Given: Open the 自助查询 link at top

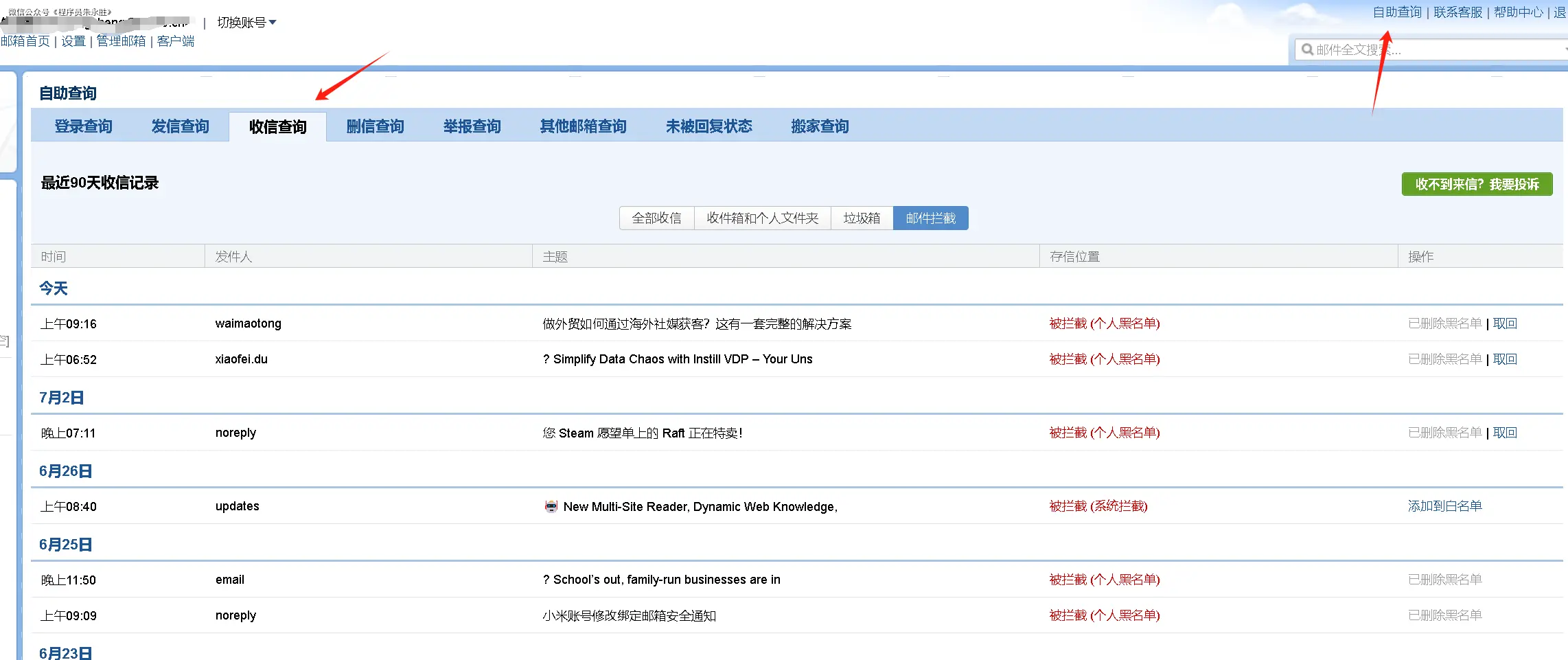Looking at the screenshot, I should coord(1397,12).
